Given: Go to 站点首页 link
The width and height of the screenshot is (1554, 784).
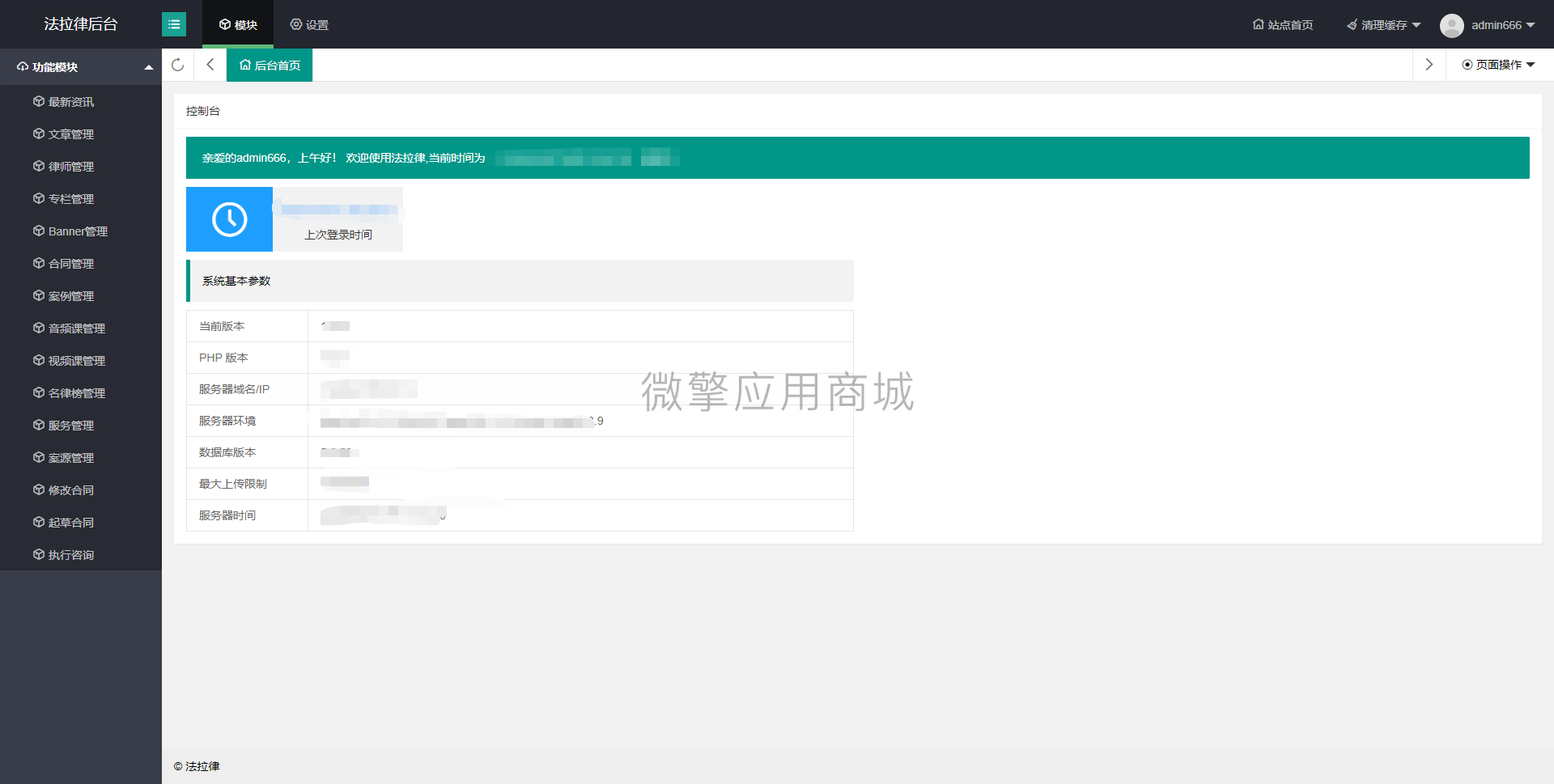Looking at the screenshot, I should point(1283,25).
